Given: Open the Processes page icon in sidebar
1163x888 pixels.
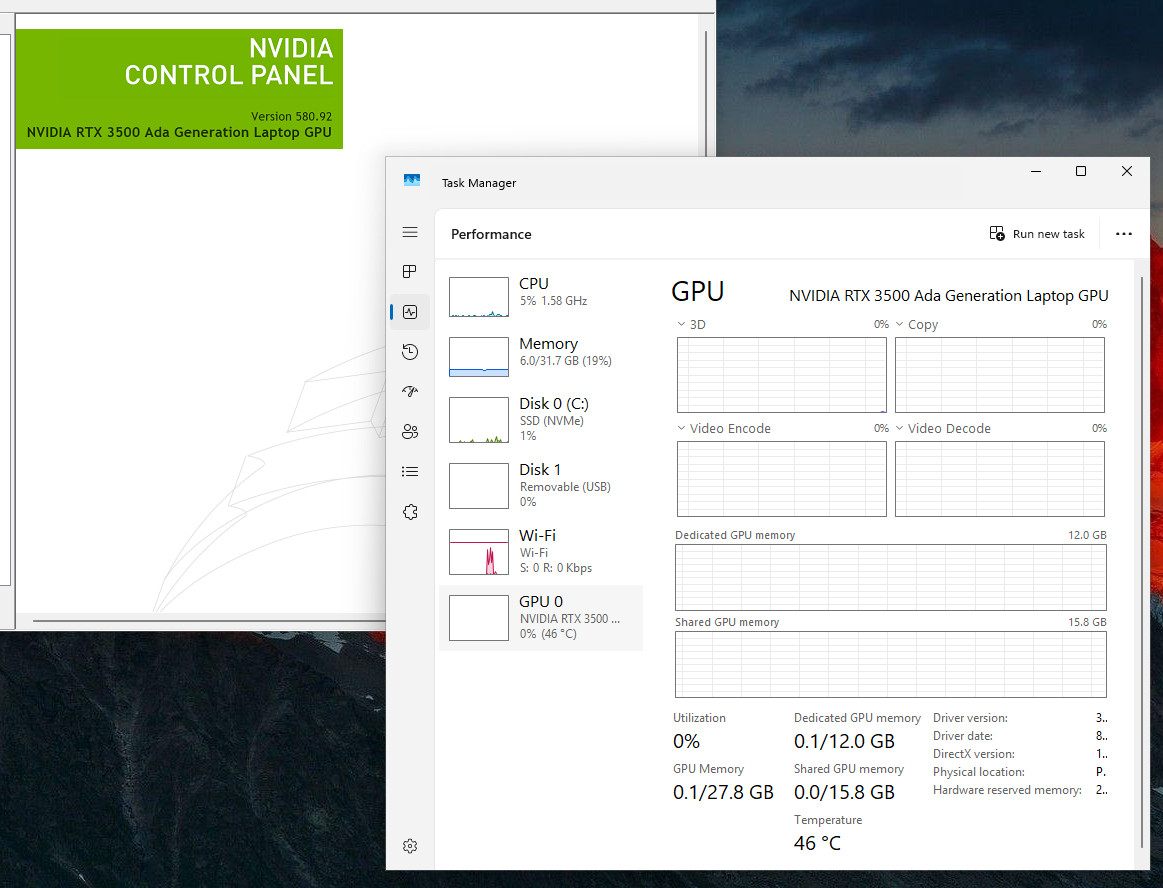Looking at the screenshot, I should pyautogui.click(x=409, y=272).
